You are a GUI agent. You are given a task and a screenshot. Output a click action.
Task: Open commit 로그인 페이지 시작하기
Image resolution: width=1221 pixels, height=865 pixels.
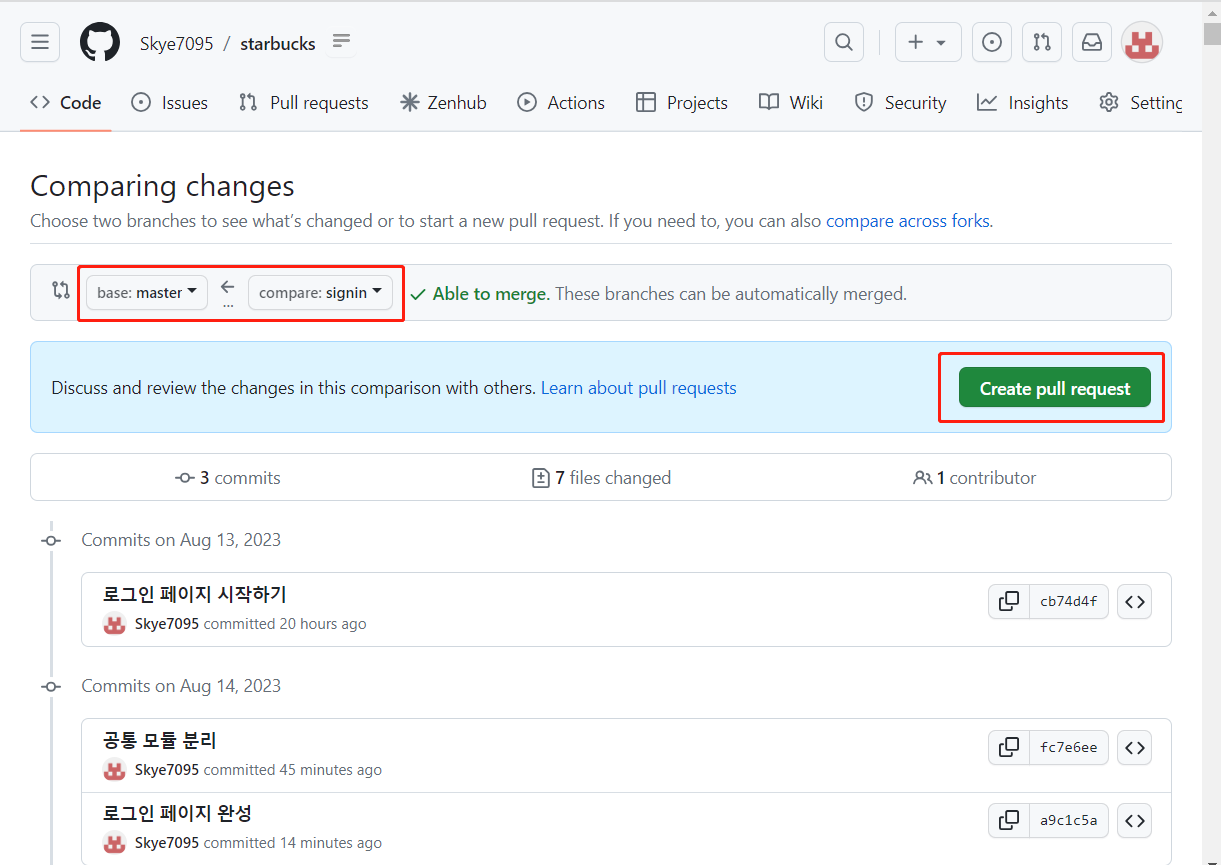(194, 594)
